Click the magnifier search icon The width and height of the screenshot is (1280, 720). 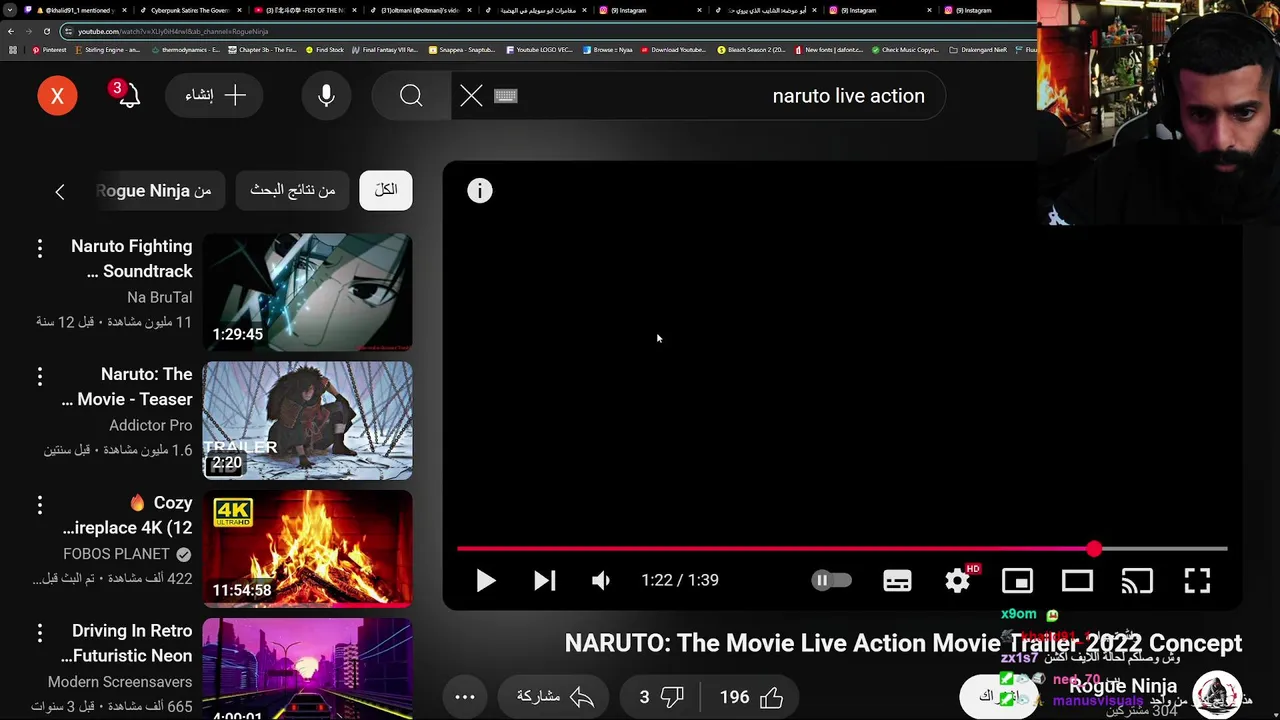[411, 96]
